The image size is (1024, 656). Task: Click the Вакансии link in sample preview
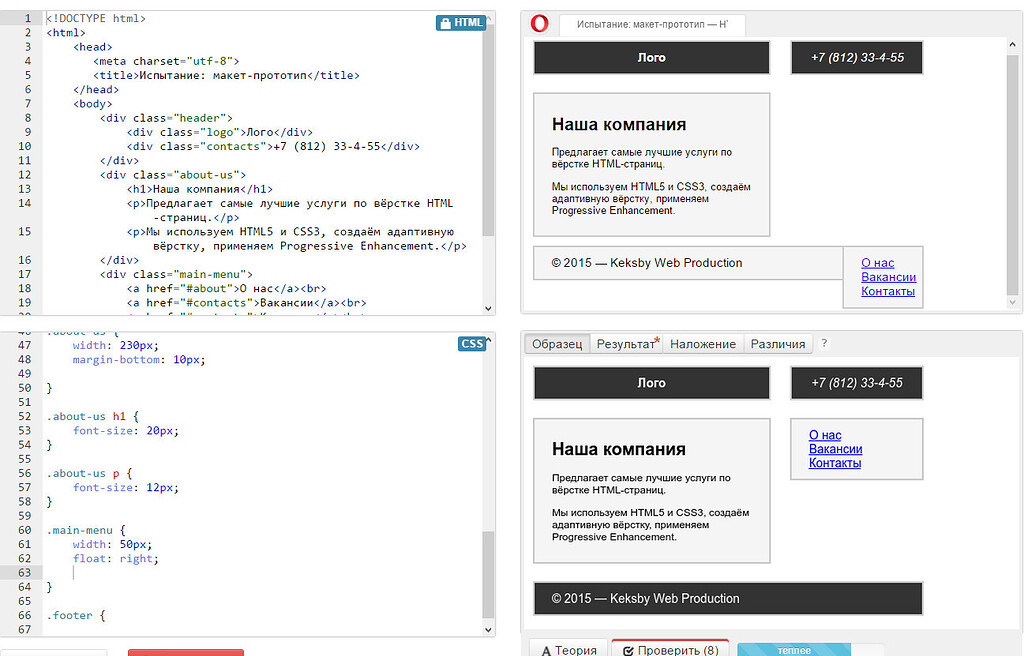(835, 450)
